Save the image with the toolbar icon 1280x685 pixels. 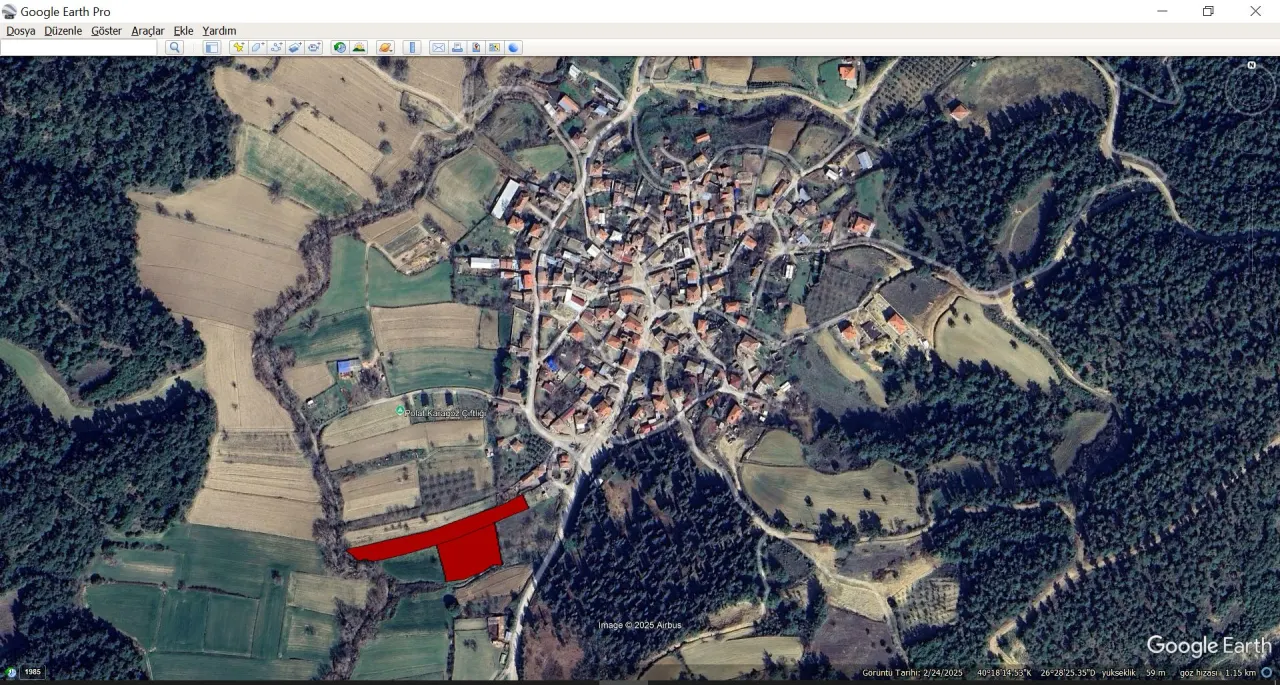click(x=476, y=47)
